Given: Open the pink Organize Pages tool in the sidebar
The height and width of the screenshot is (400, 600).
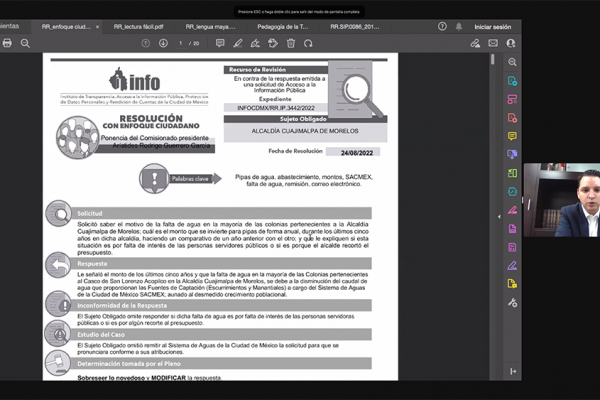Looking at the screenshot, I should (512, 100).
